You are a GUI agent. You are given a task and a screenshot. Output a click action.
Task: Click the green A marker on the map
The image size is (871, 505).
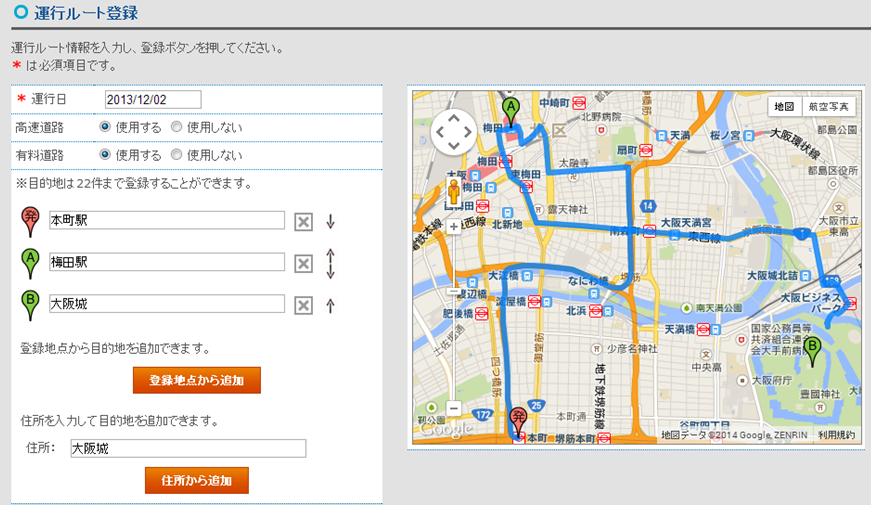(x=510, y=111)
